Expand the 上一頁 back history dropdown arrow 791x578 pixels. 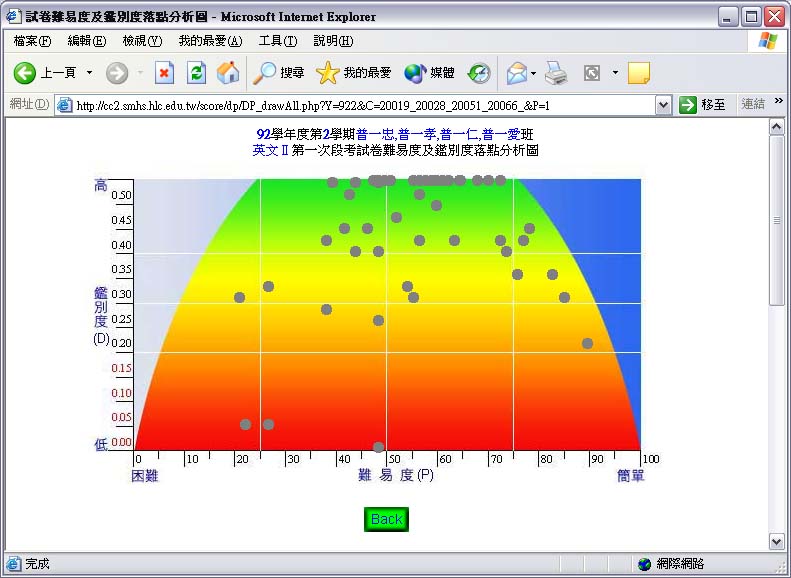point(89,73)
